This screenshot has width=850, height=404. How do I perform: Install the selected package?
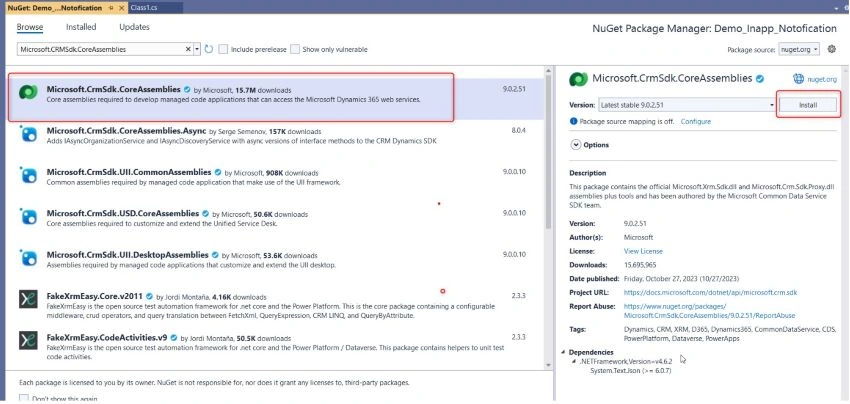(808, 105)
